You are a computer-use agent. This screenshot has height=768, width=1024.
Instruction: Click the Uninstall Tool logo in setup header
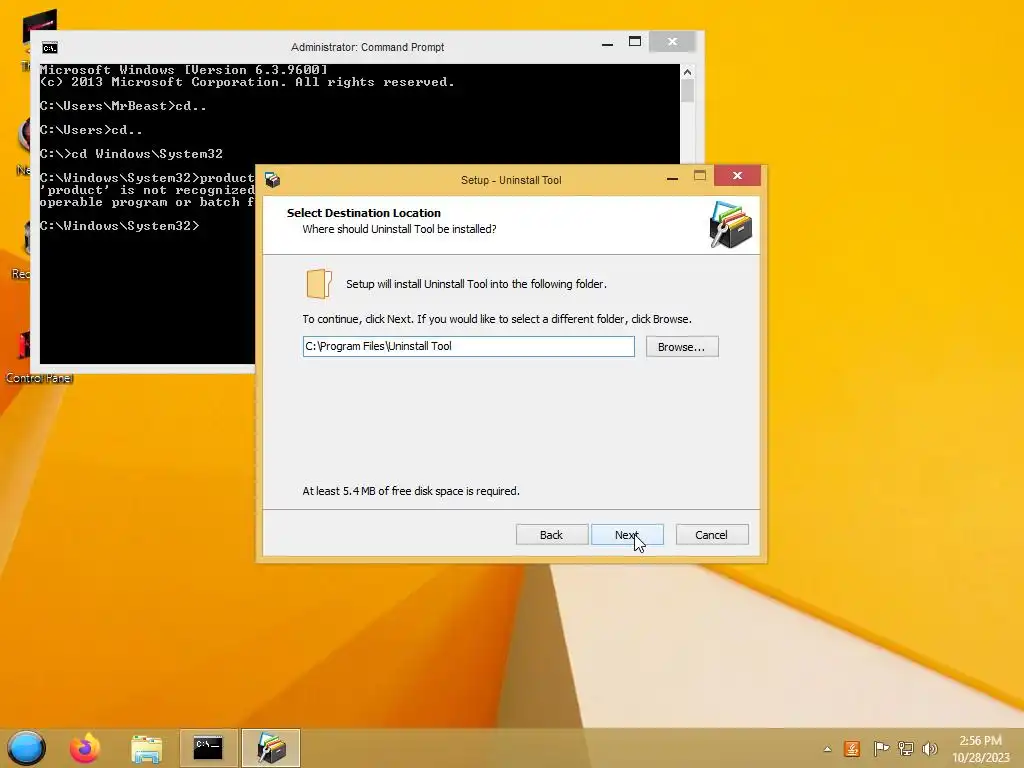pos(731,225)
